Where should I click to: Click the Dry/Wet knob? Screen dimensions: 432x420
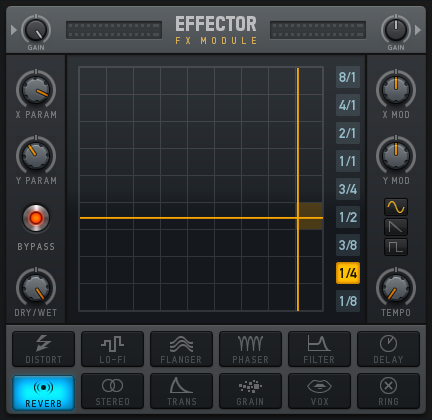pyautogui.click(x=36, y=287)
